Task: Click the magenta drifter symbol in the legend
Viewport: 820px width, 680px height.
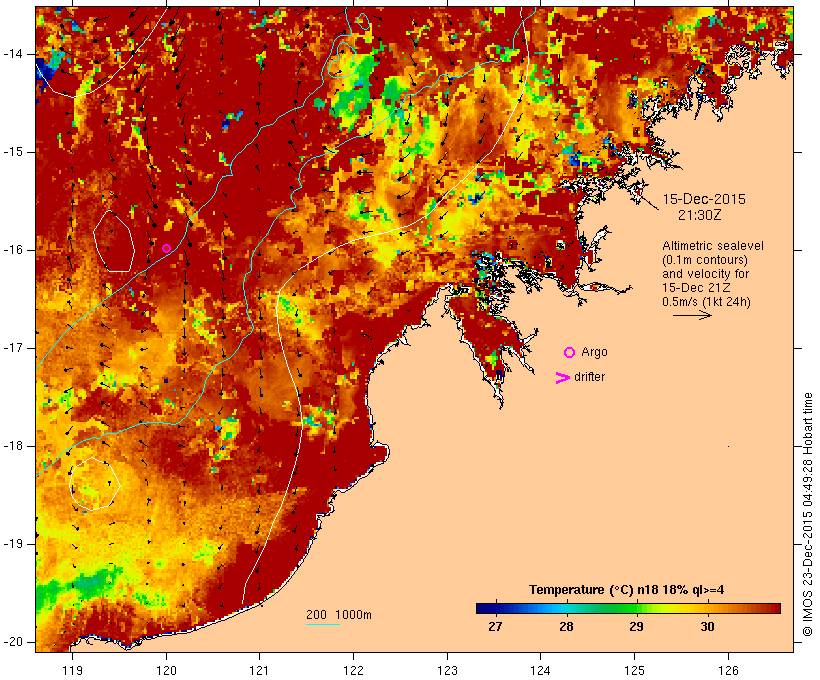Action: pyautogui.click(x=563, y=378)
